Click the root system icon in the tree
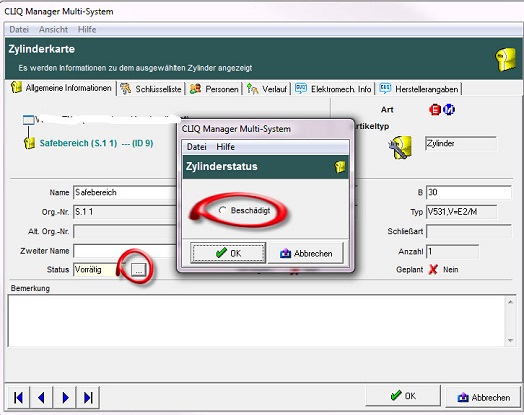 (x=28, y=120)
